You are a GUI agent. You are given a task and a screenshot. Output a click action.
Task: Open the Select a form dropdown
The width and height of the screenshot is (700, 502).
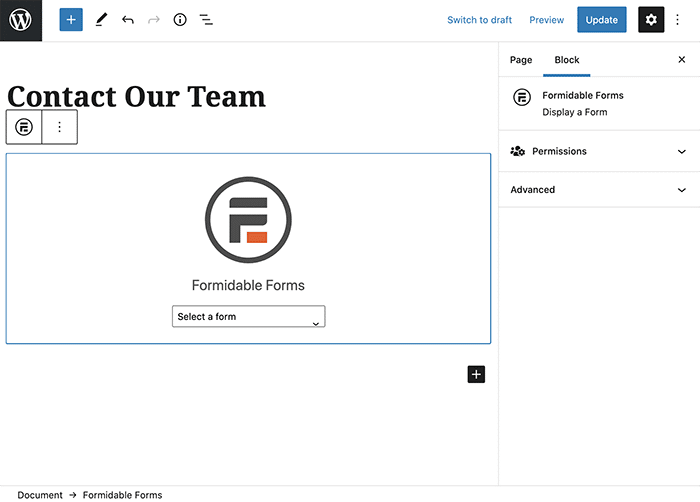point(249,316)
